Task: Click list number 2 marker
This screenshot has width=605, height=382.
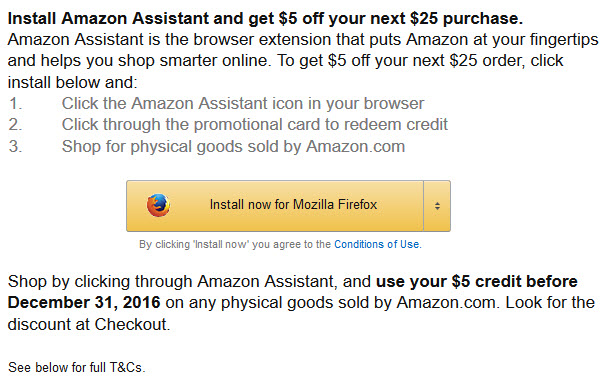Action: 15,125
